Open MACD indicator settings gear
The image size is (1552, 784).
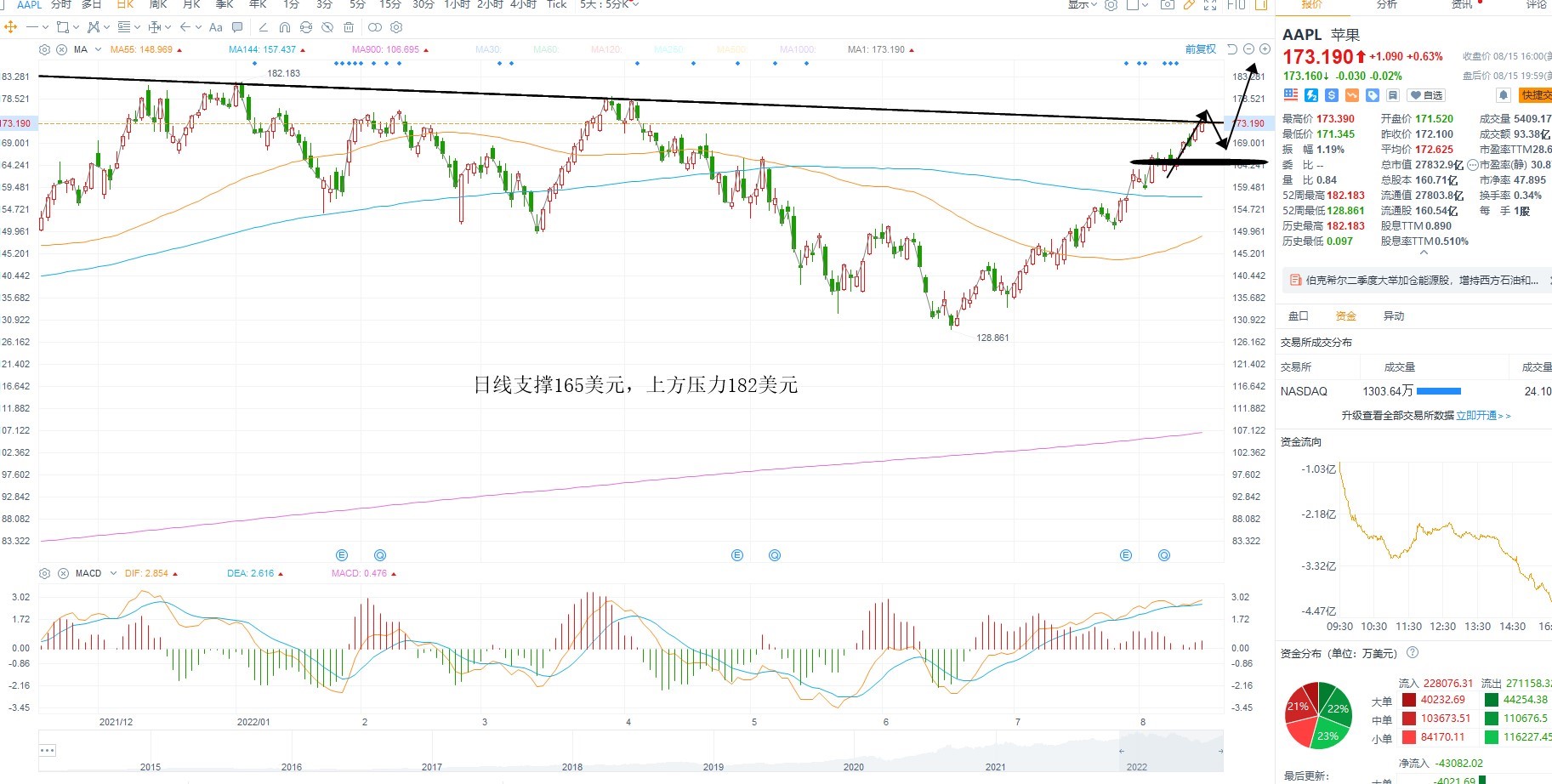pyautogui.click(x=45, y=573)
